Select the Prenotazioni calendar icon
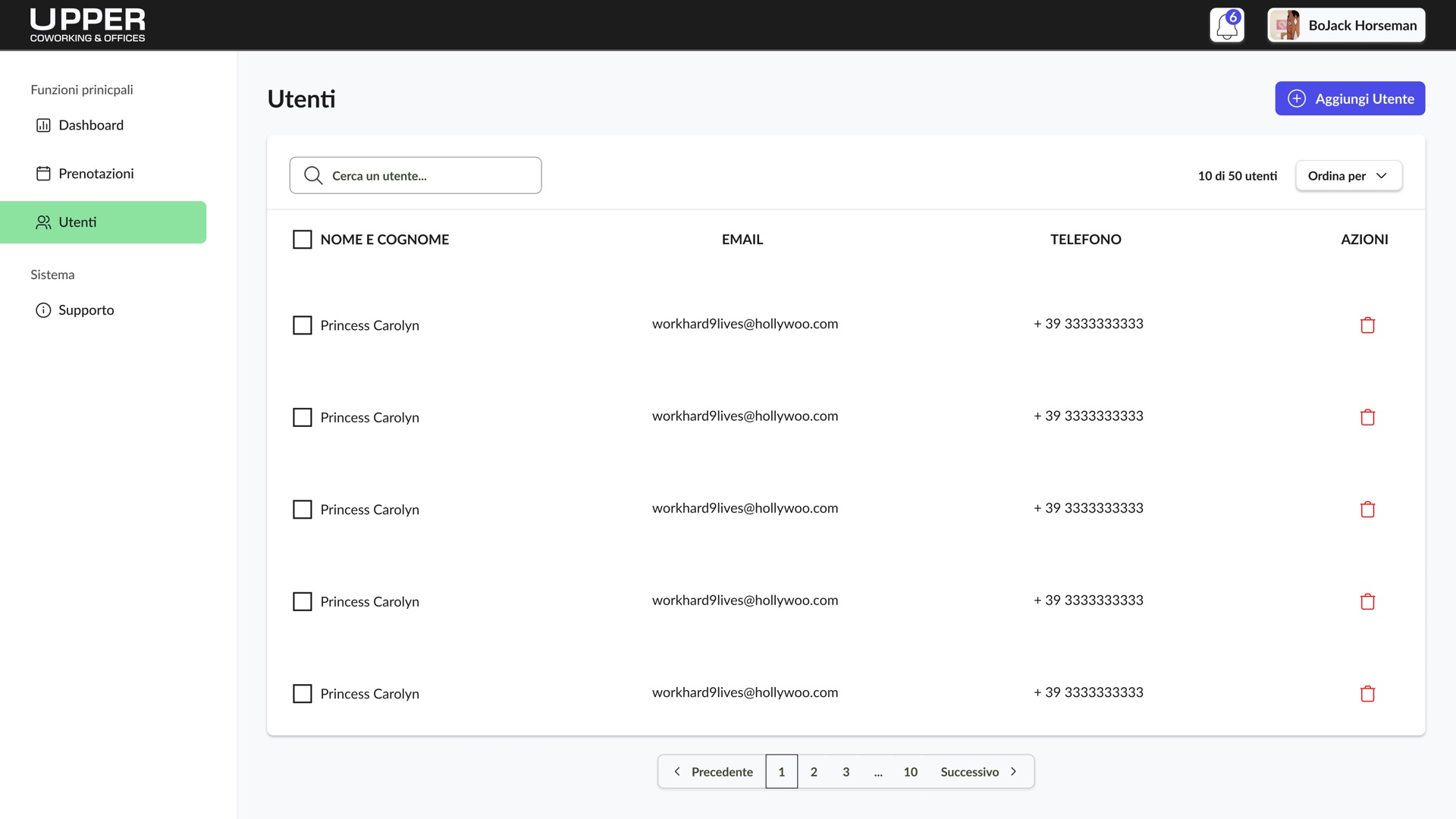This screenshot has width=1456, height=819. (43, 173)
